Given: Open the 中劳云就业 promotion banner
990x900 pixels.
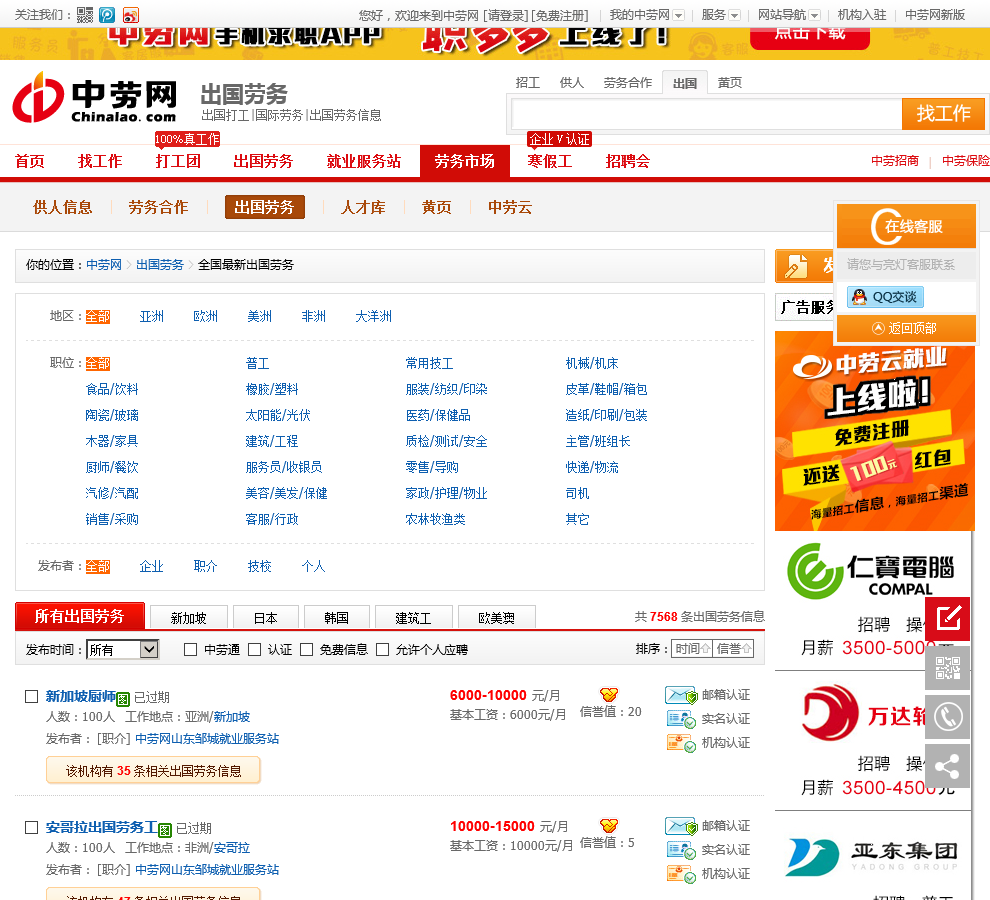Looking at the screenshot, I should pos(874,431).
